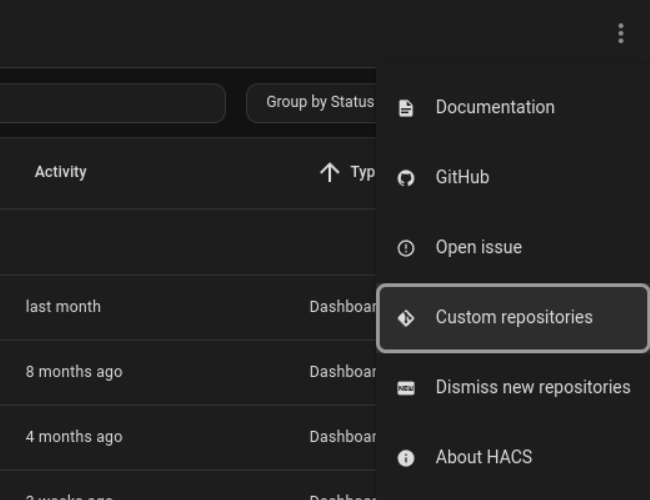The height and width of the screenshot is (500, 650).
Task: Click the Custom repositories git icon
Action: [x=406, y=318]
